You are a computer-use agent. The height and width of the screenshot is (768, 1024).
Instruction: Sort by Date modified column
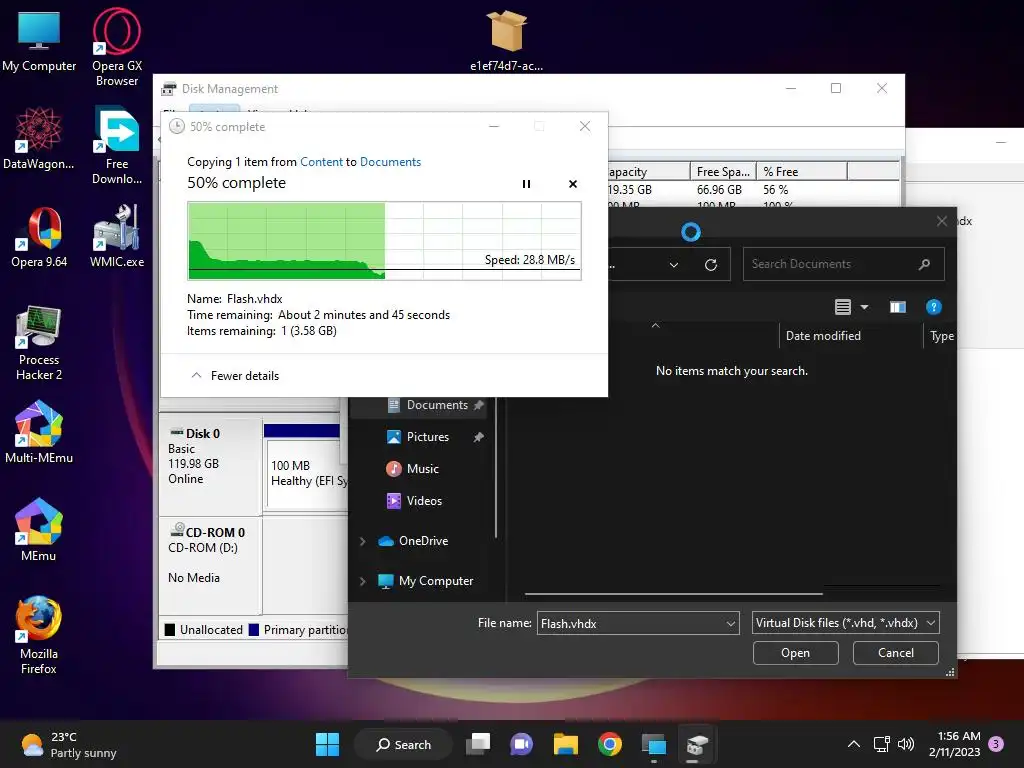coord(823,336)
